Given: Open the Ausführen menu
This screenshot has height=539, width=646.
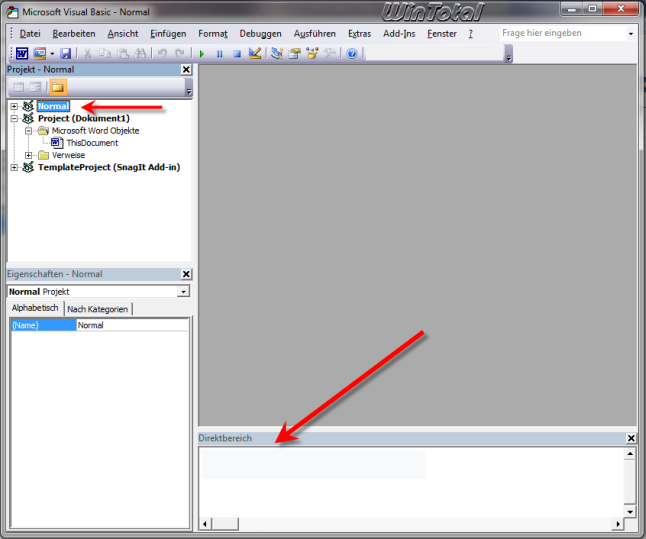Looking at the screenshot, I should tap(315, 34).
